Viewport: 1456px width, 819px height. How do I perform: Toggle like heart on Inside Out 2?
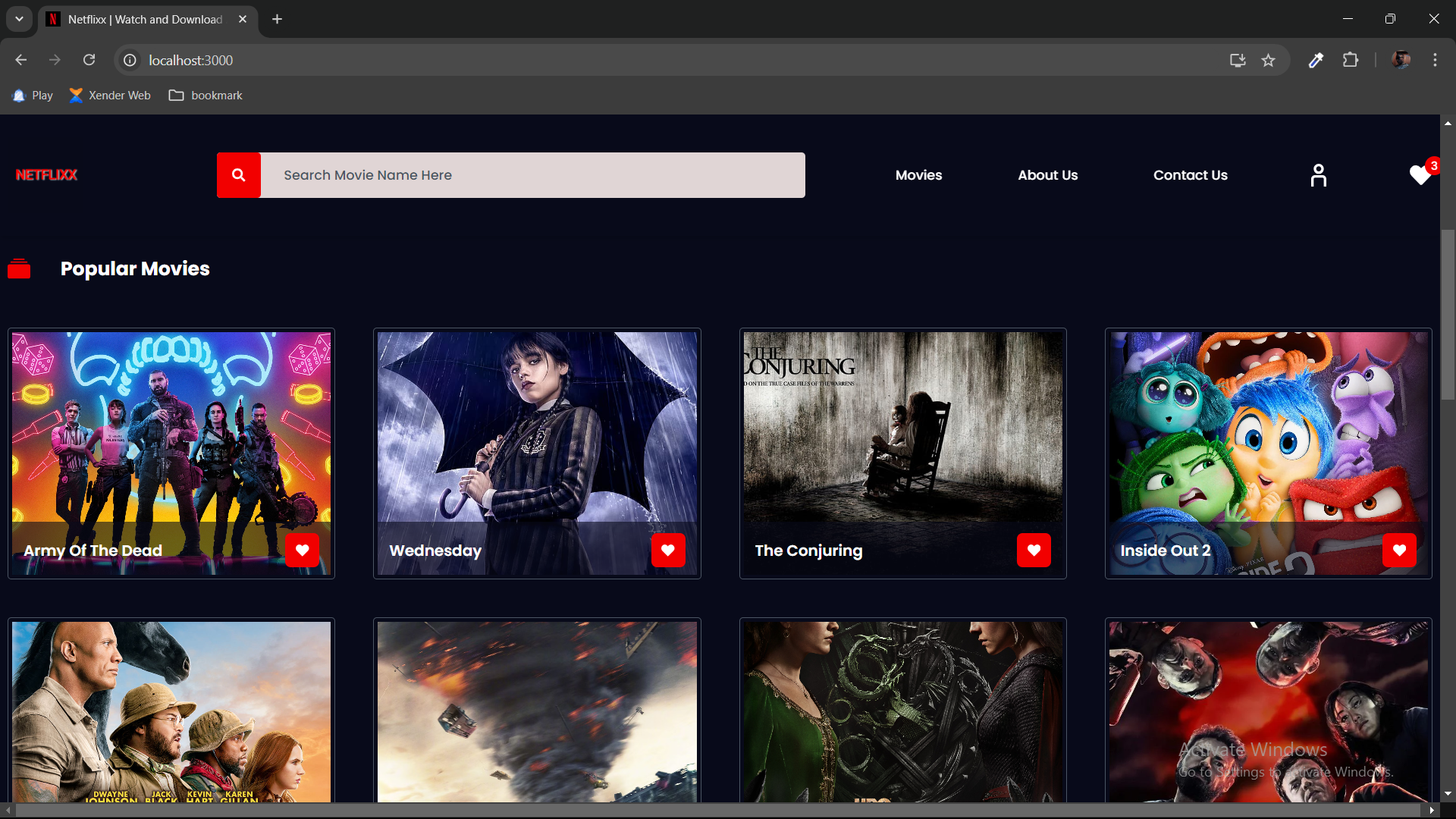click(x=1399, y=551)
